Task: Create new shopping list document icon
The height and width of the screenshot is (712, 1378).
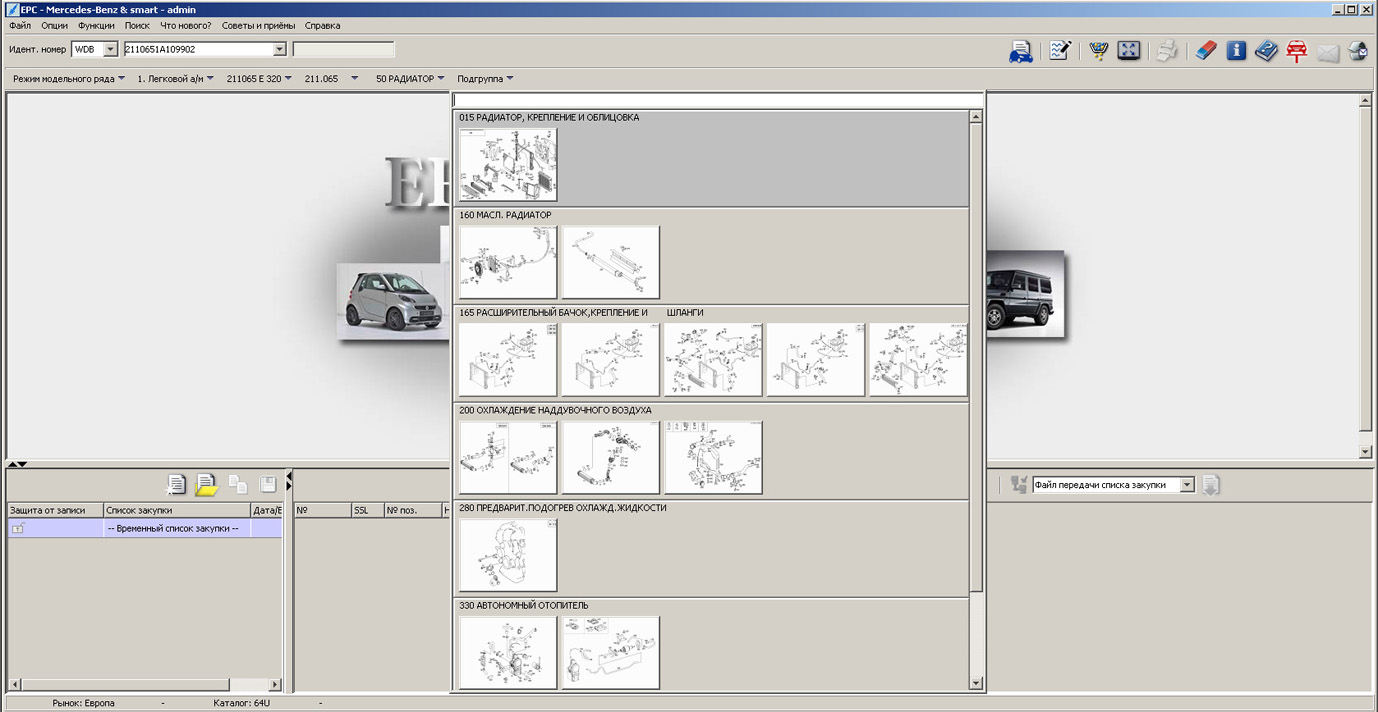Action: (176, 485)
